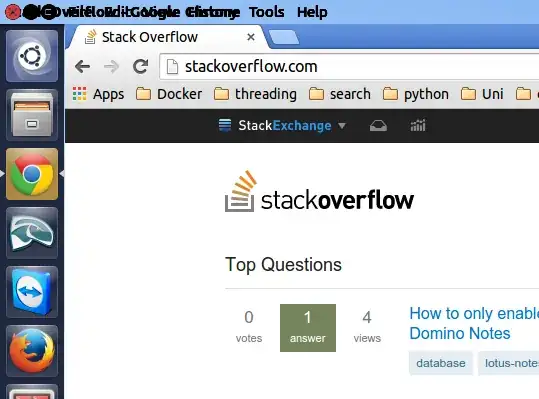Open the Apps shortcut in bookmarks bar
This screenshot has width=539, height=399.
98,94
